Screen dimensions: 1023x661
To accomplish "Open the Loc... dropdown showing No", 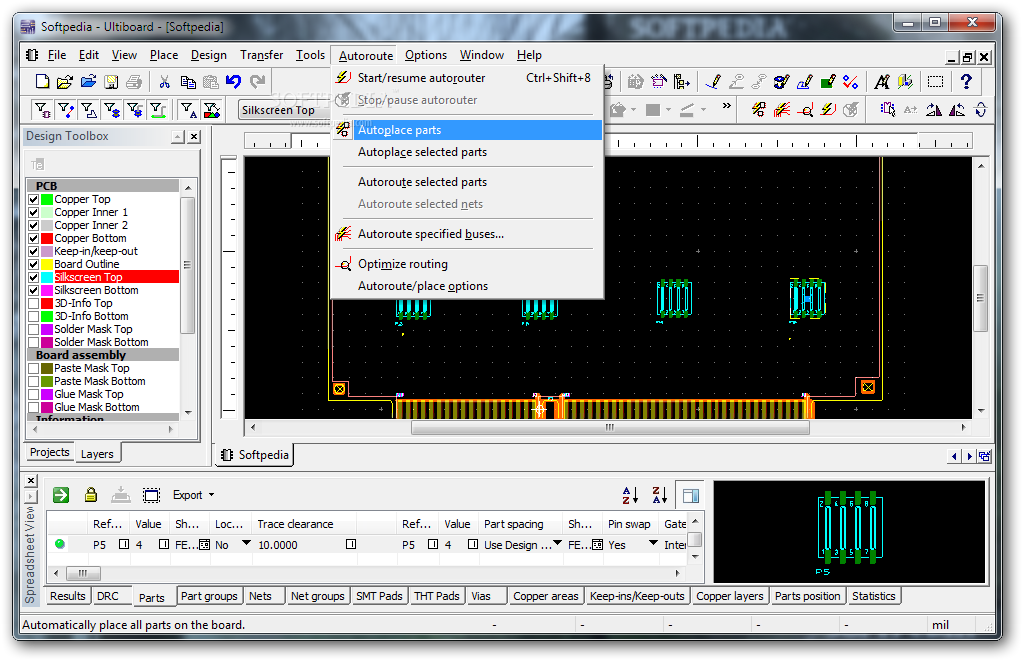I will 246,544.
